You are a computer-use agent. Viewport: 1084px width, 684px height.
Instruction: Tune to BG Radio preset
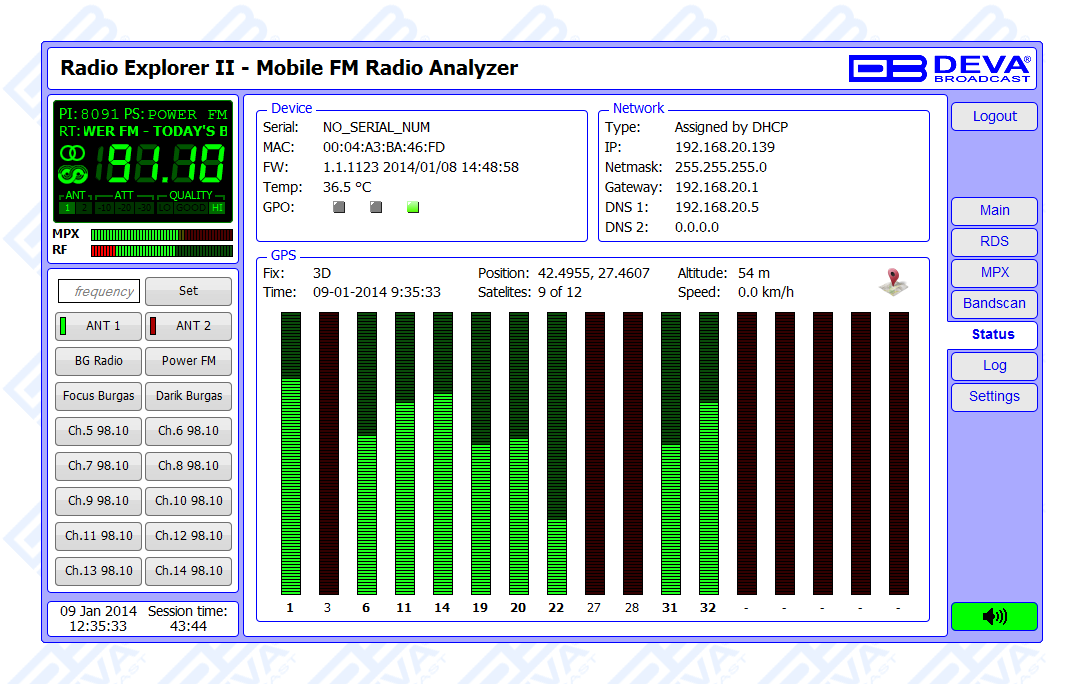[x=98, y=361]
